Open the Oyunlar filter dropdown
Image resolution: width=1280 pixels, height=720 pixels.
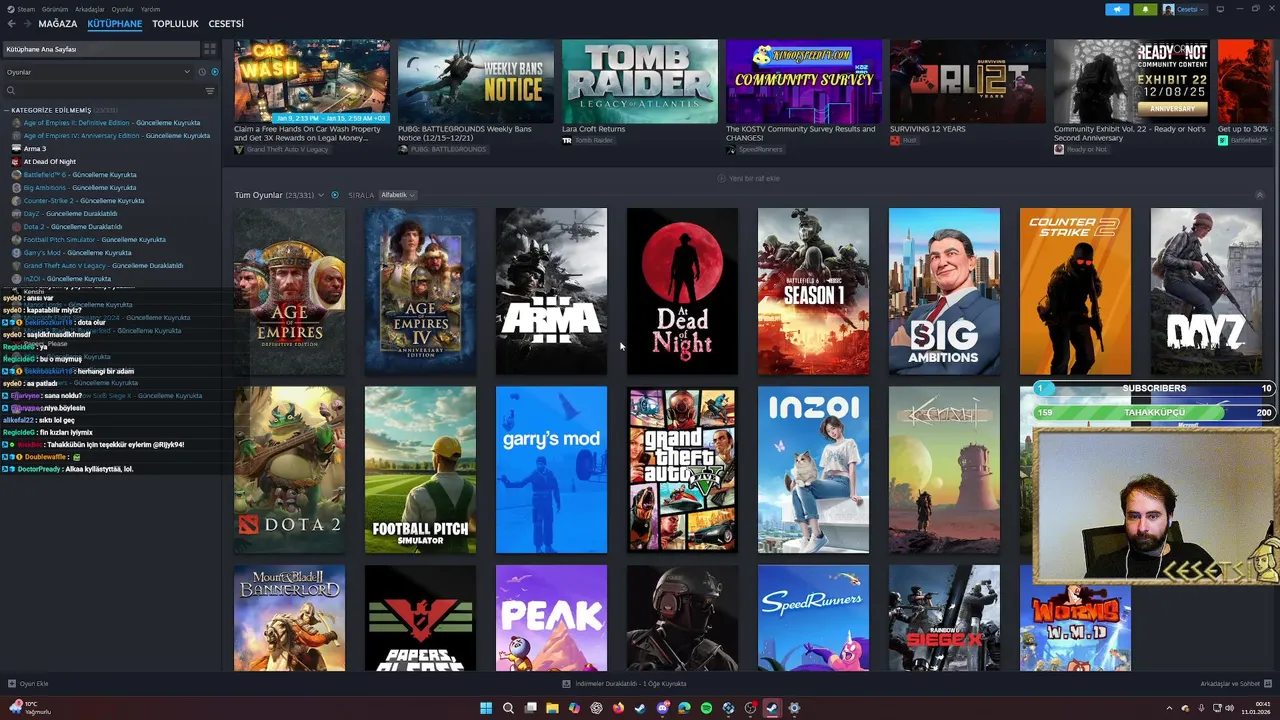pos(98,72)
